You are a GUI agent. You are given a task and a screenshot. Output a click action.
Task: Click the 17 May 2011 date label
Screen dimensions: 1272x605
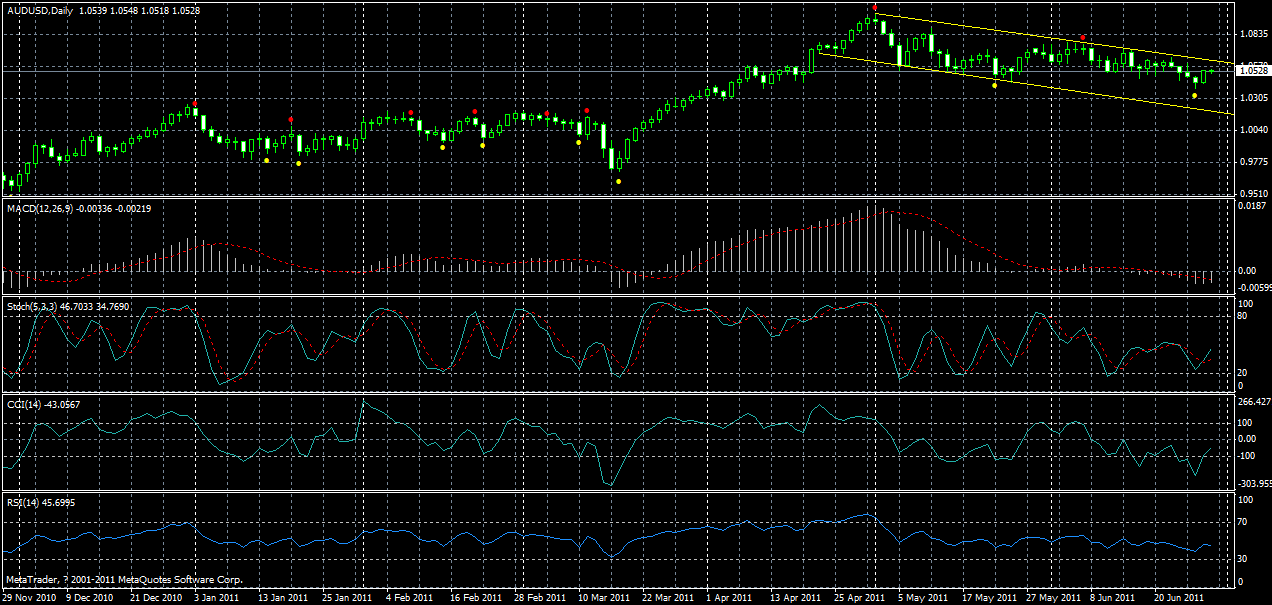coord(987,597)
